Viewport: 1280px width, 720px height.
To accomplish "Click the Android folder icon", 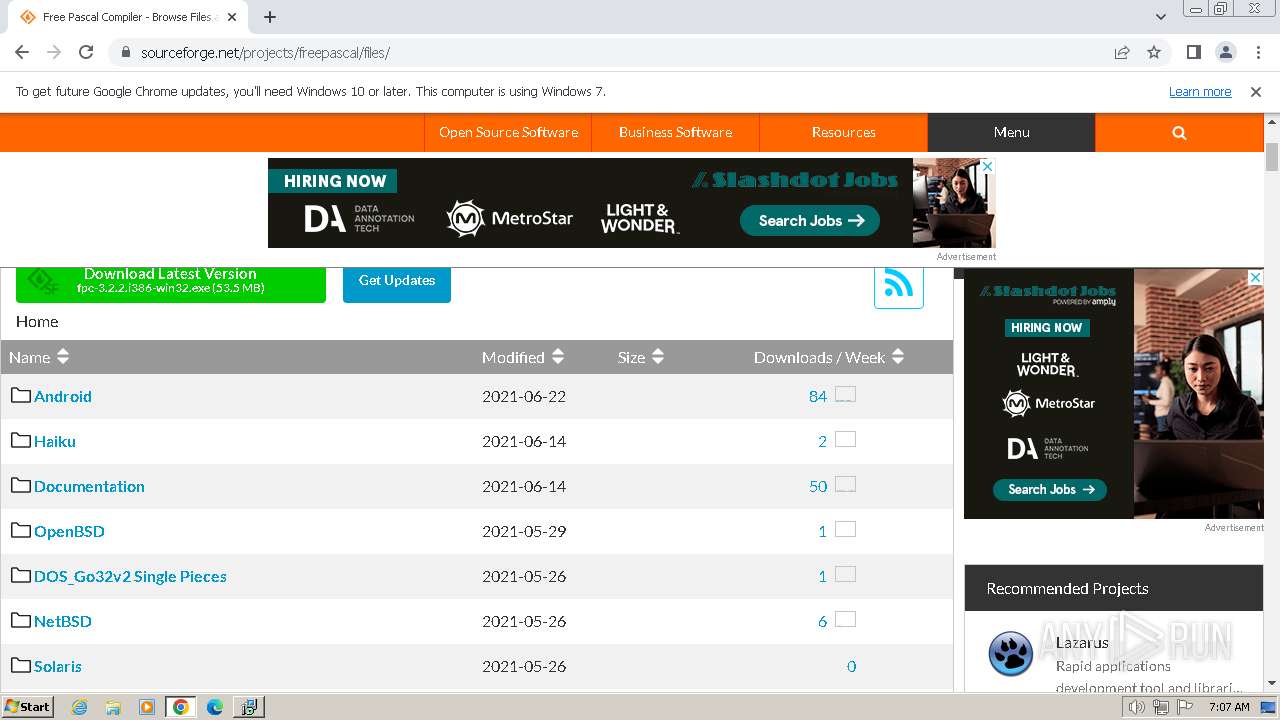I will [21, 395].
